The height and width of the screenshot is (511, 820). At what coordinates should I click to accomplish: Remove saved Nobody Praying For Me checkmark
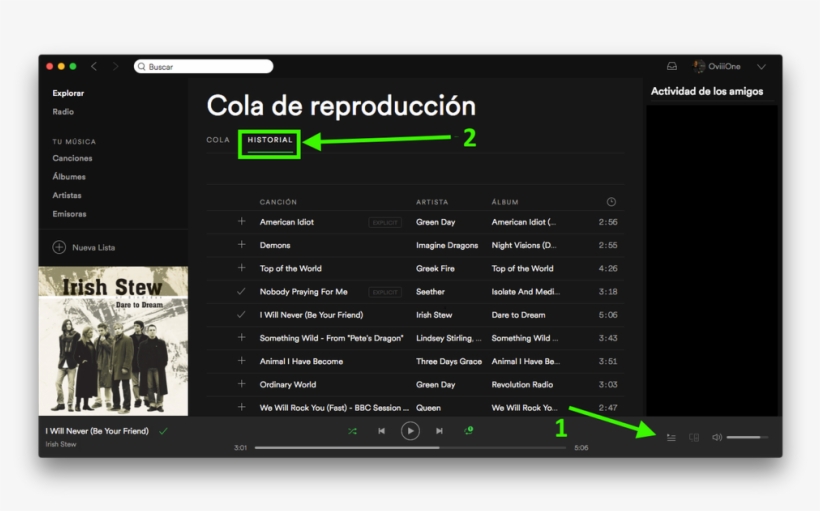tap(241, 291)
